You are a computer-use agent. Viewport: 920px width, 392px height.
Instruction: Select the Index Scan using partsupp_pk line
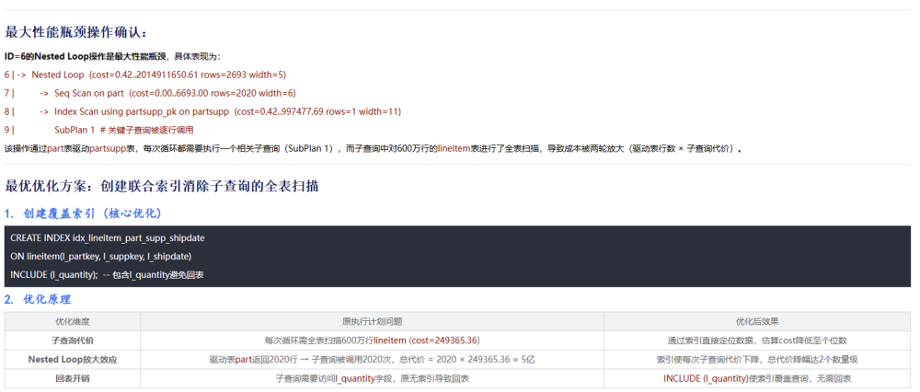tap(202, 111)
